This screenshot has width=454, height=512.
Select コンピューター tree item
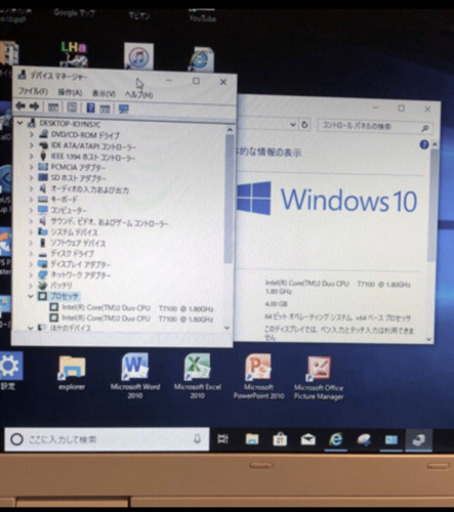pos(68,210)
